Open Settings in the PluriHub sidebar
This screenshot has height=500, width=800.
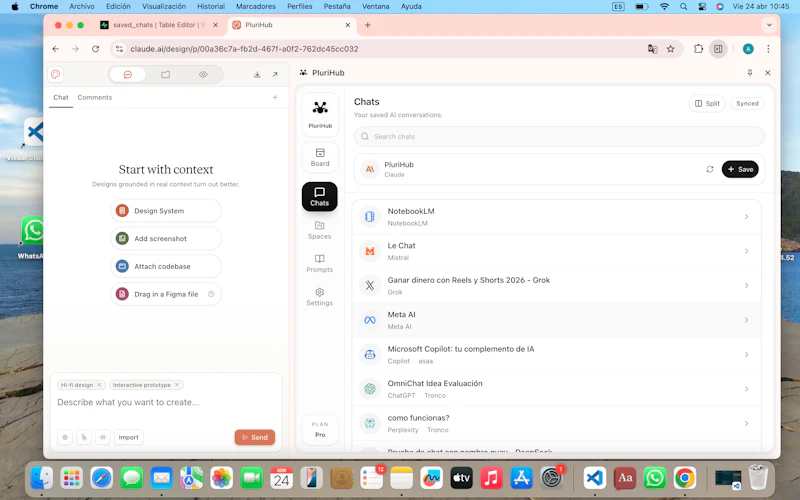tap(319, 296)
